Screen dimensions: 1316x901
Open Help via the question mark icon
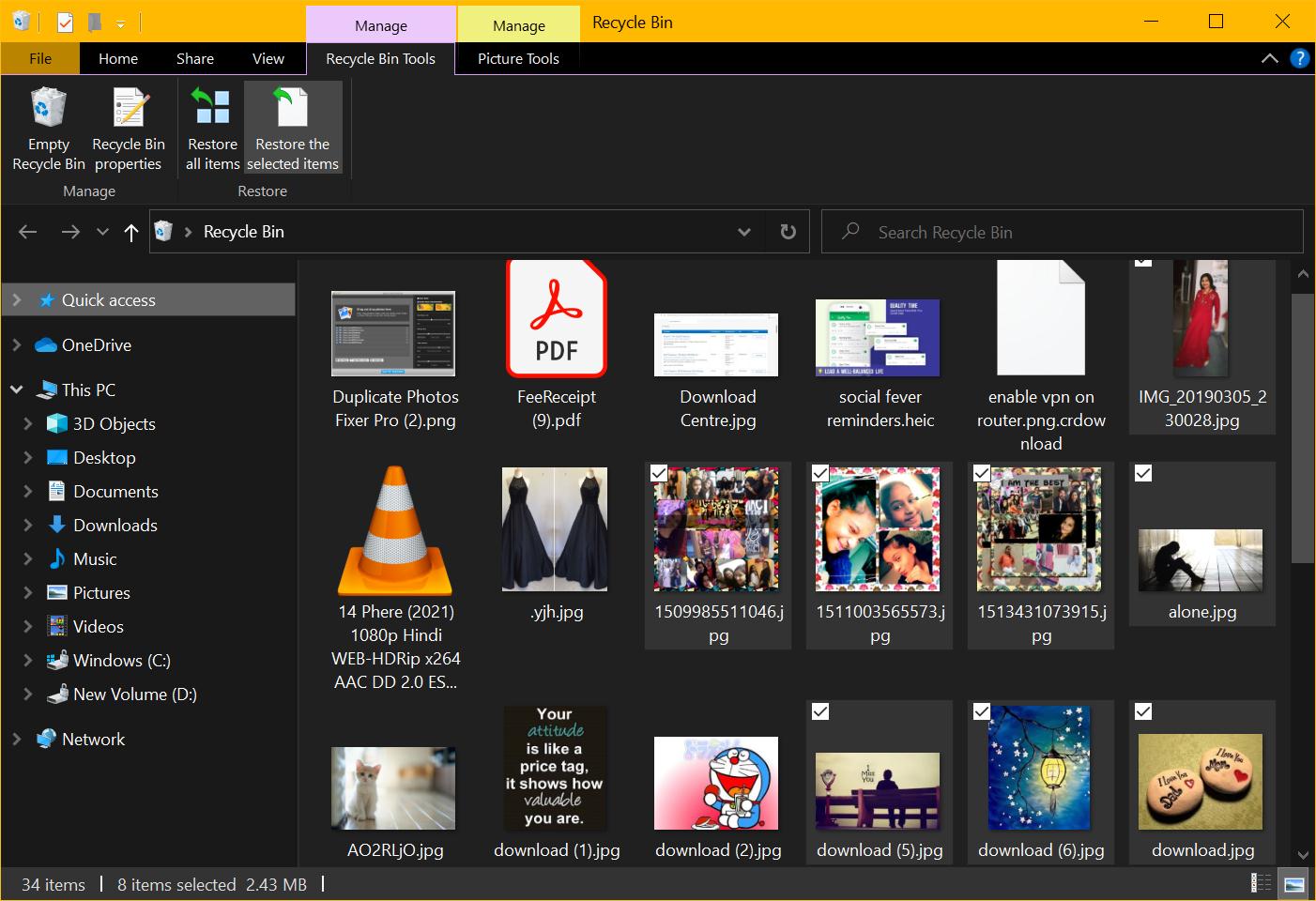click(x=1300, y=58)
